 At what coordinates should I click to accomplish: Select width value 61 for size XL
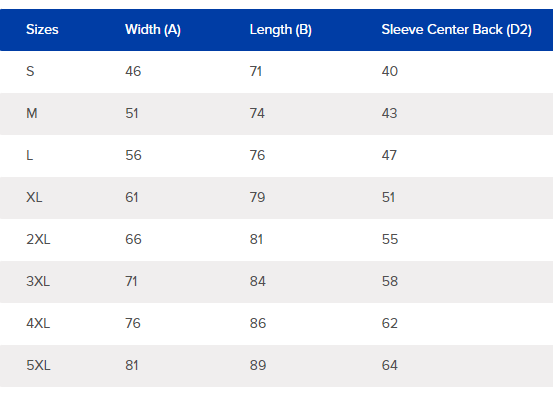click(x=132, y=198)
